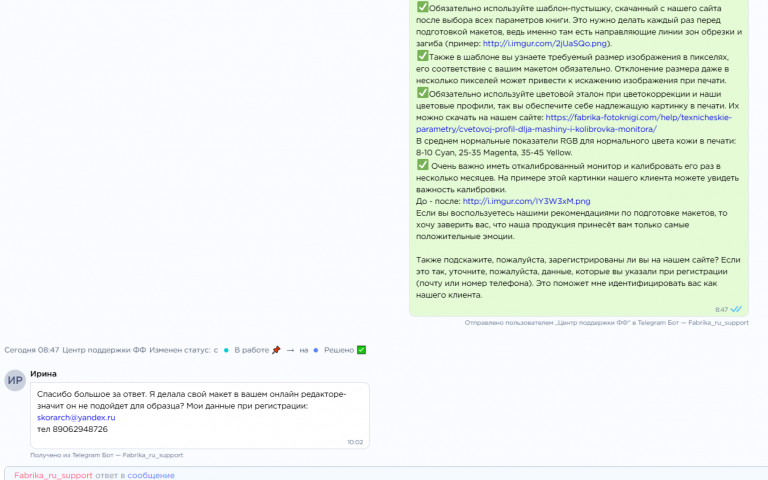Click checkmark emoji before 'Обязательно используйте цветовой эталон'
Viewport: 768px width, 480px height.
pos(422,93)
